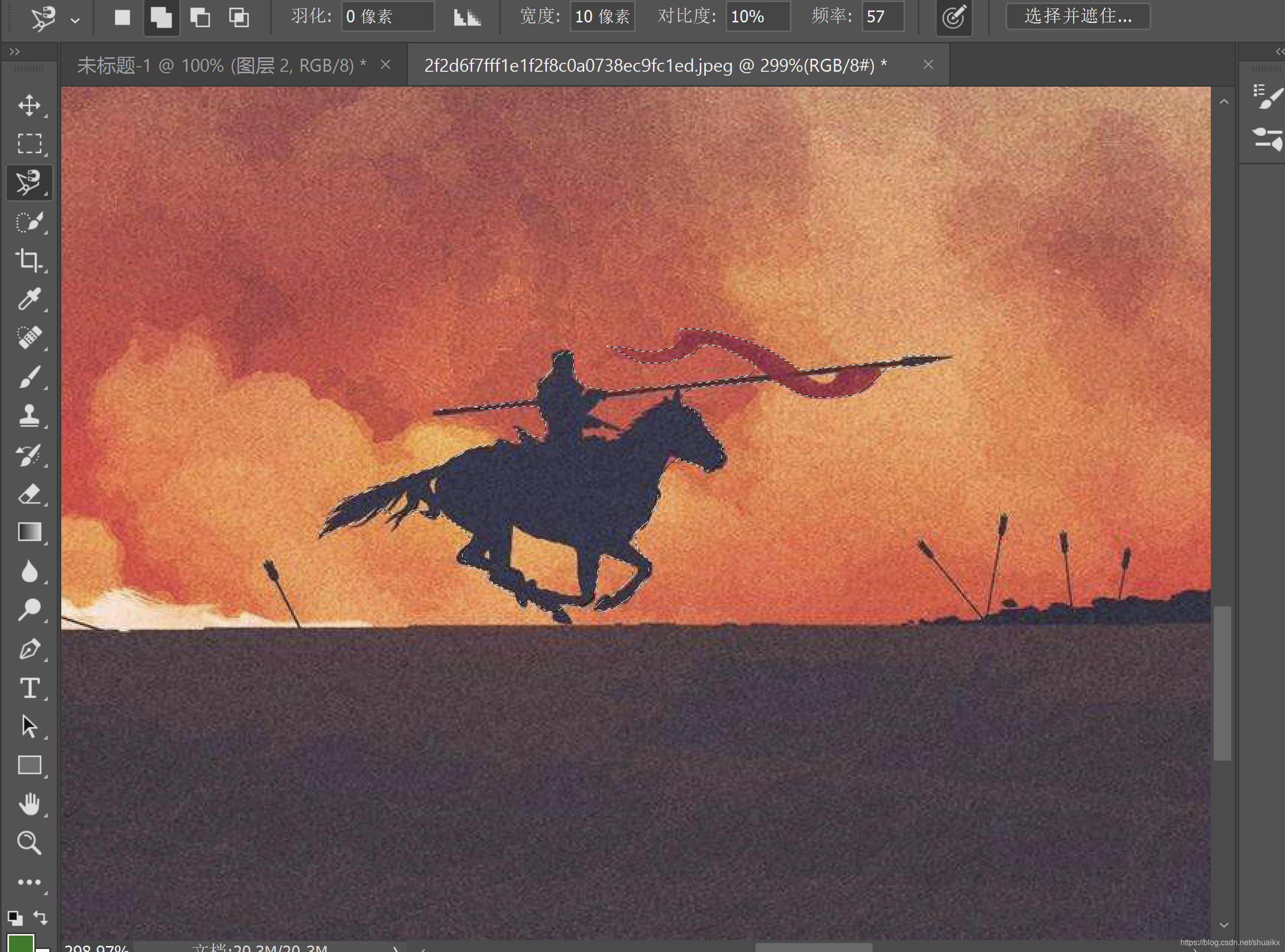Select the Eyedropper tool
The image size is (1285, 952).
[x=29, y=299]
